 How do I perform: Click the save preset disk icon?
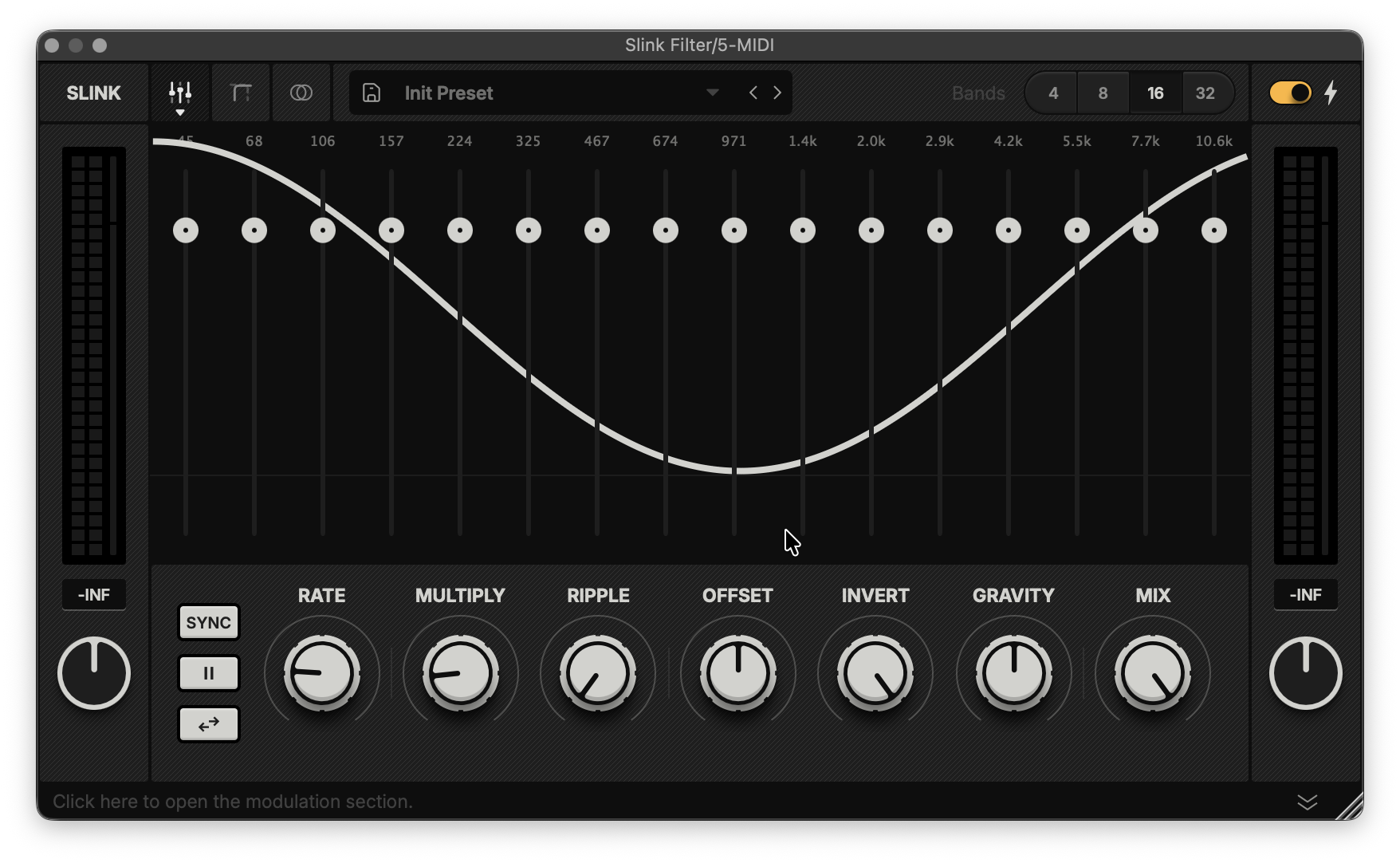(x=372, y=93)
